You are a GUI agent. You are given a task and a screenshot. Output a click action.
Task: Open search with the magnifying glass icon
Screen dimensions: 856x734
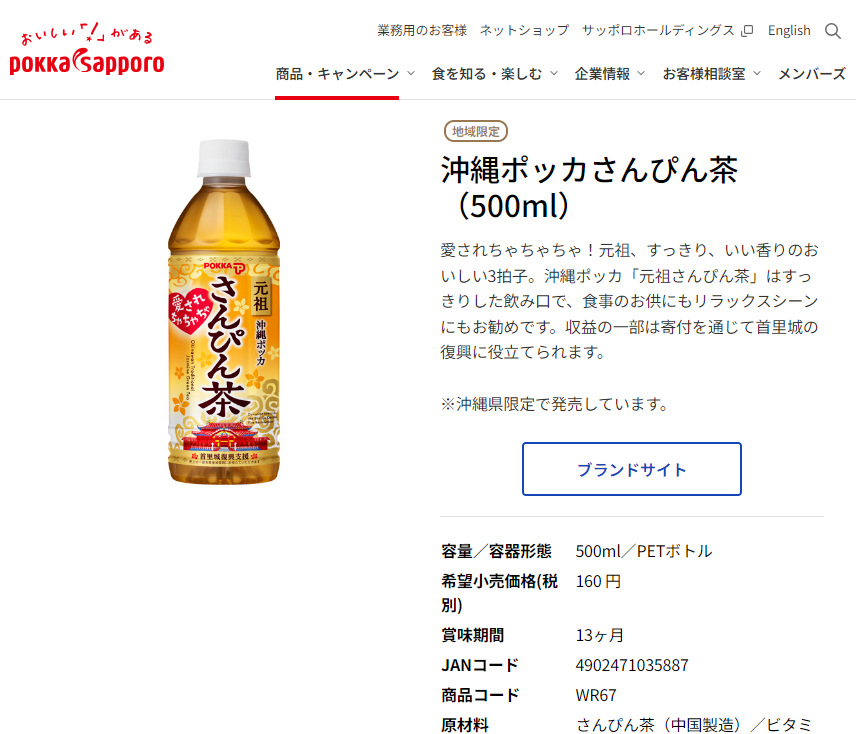(832, 31)
